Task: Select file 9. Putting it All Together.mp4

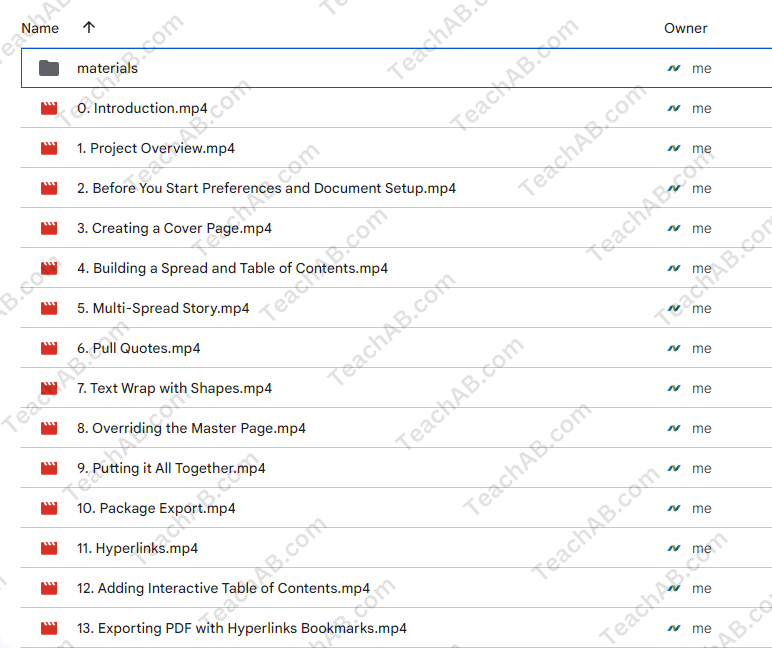Action: click(171, 468)
